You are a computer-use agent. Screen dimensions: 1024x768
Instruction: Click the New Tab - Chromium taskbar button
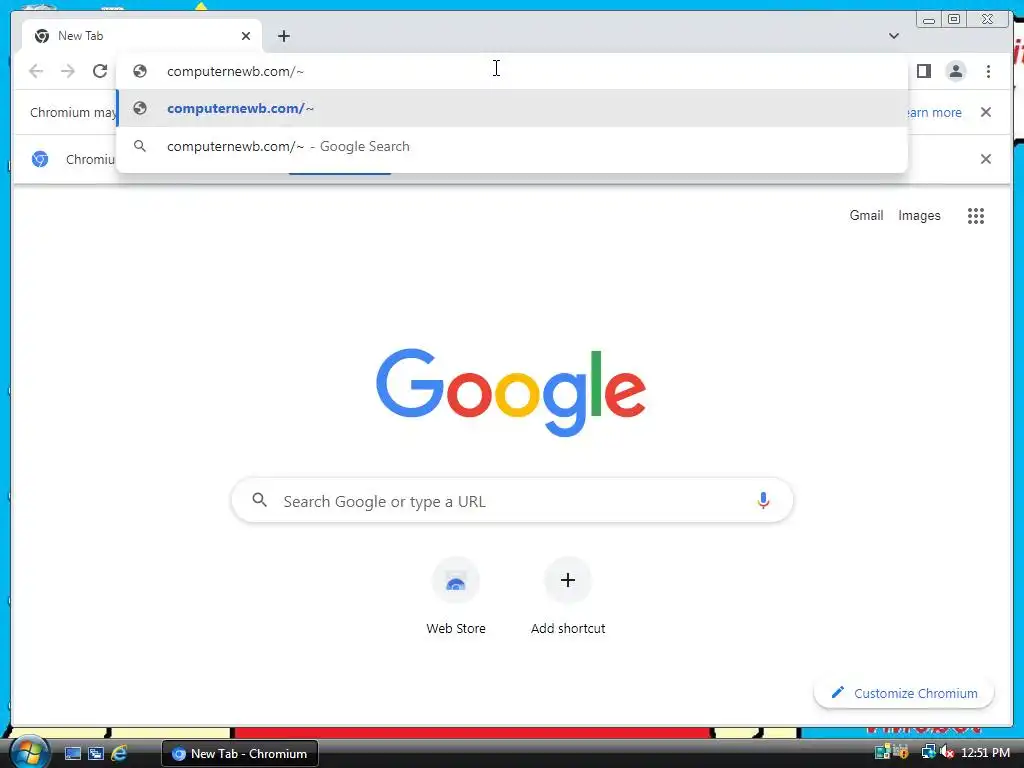tap(240, 754)
